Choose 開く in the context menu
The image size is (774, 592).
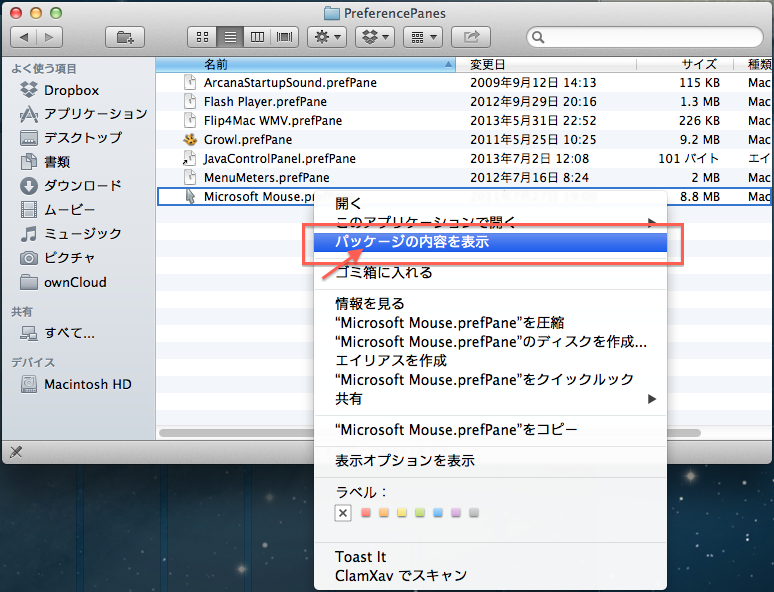(x=490, y=203)
